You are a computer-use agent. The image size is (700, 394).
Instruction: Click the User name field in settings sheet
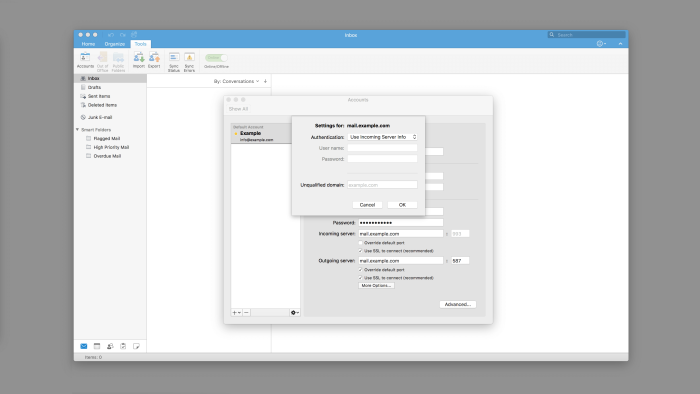click(x=383, y=148)
